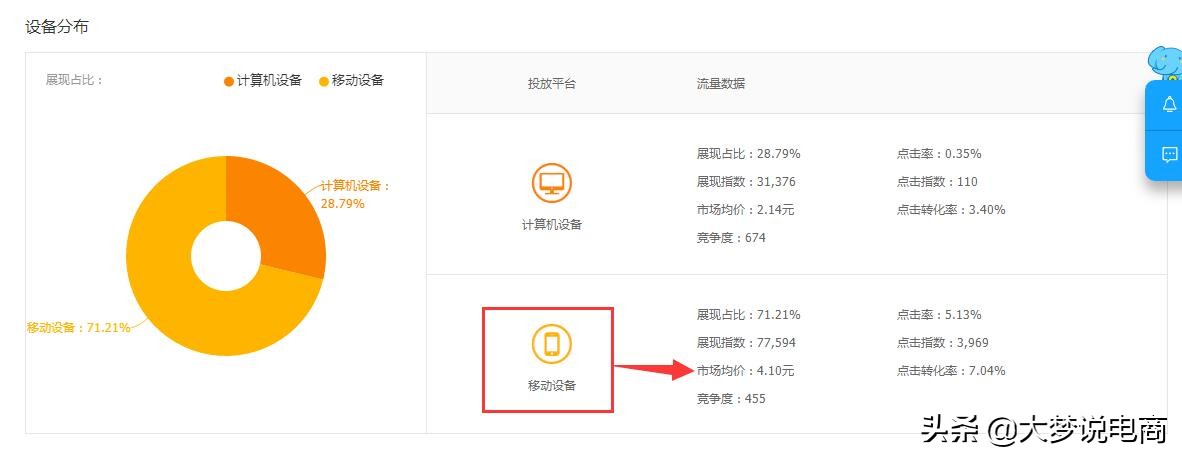Toggle the 移动设备 legend item above chart
This screenshot has height=459, width=1182.
pyautogui.click(x=351, y=81)
